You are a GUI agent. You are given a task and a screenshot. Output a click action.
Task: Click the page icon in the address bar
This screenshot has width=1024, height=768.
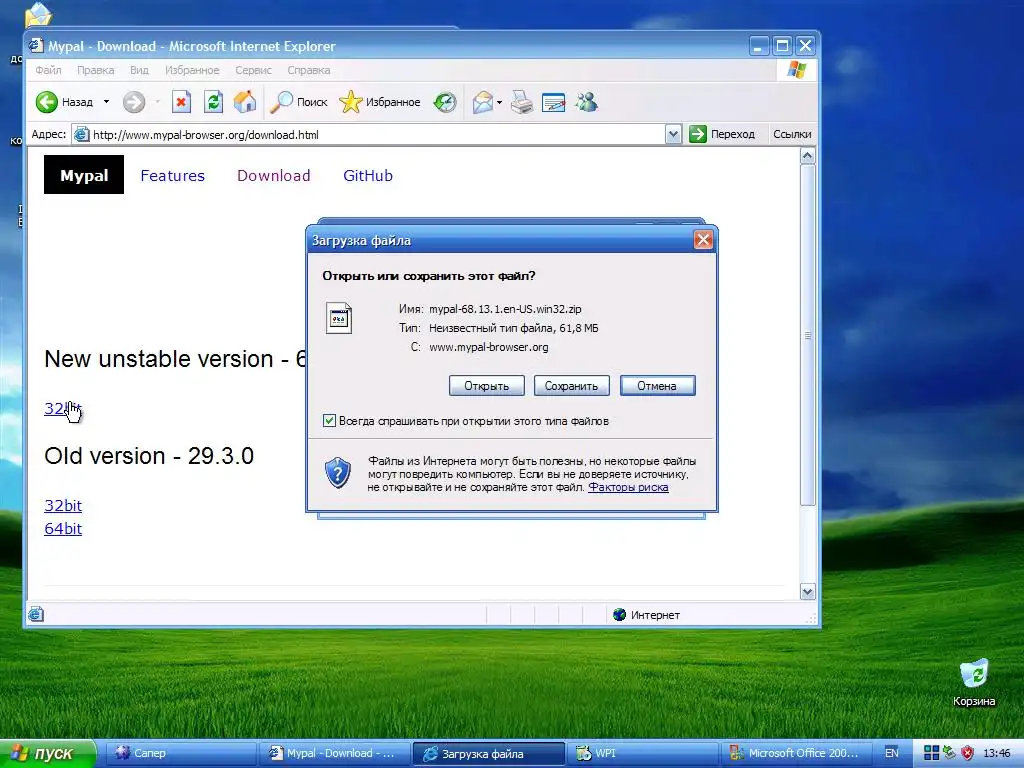click(x=82, y=135)
